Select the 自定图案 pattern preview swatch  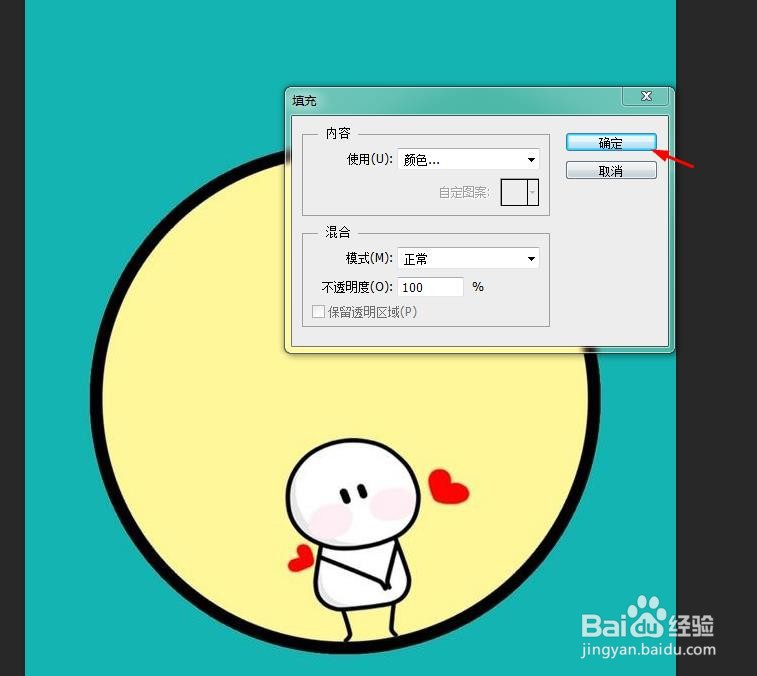514,192
